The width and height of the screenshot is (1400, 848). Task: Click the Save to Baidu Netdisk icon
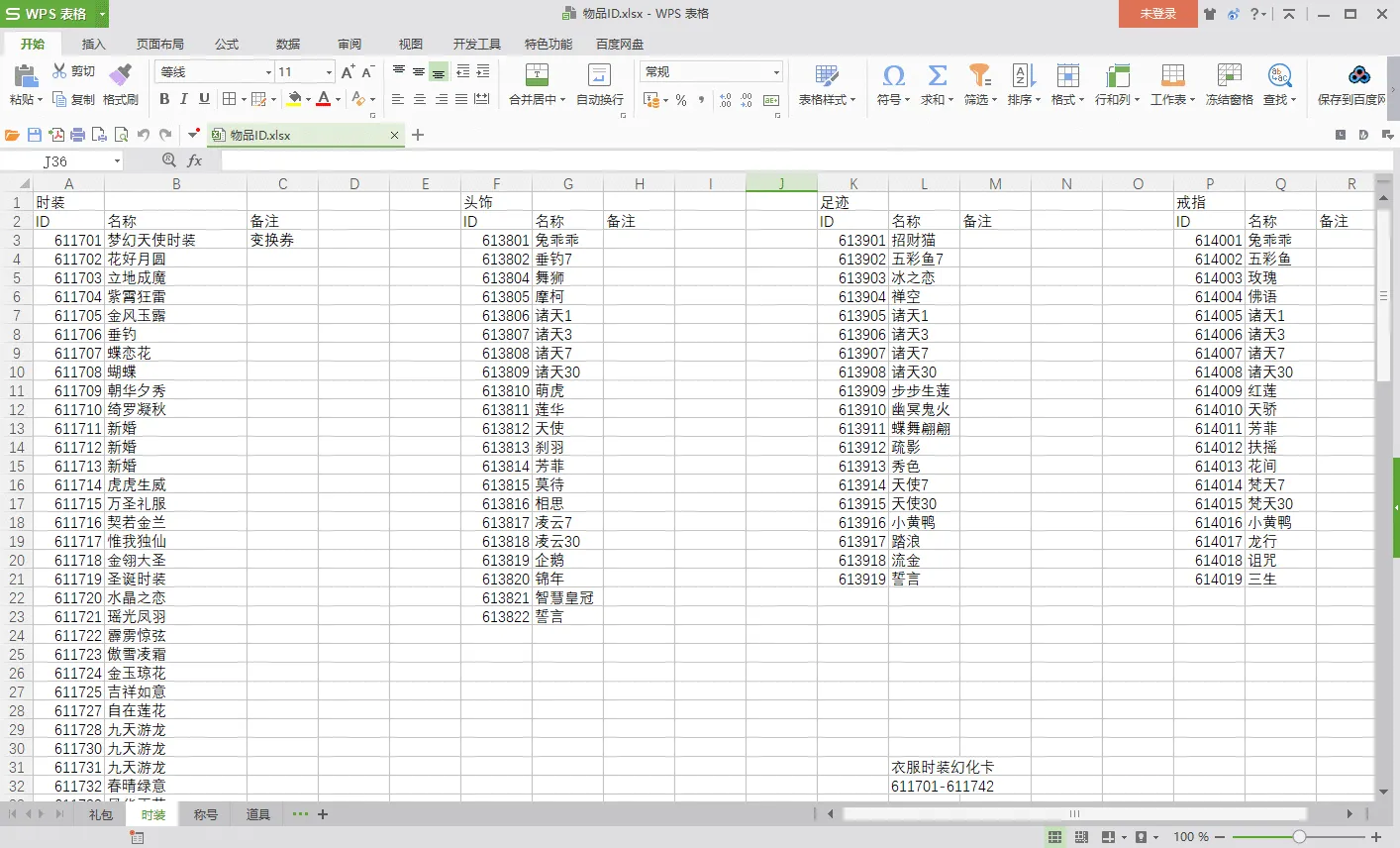tap(1359, 75)
